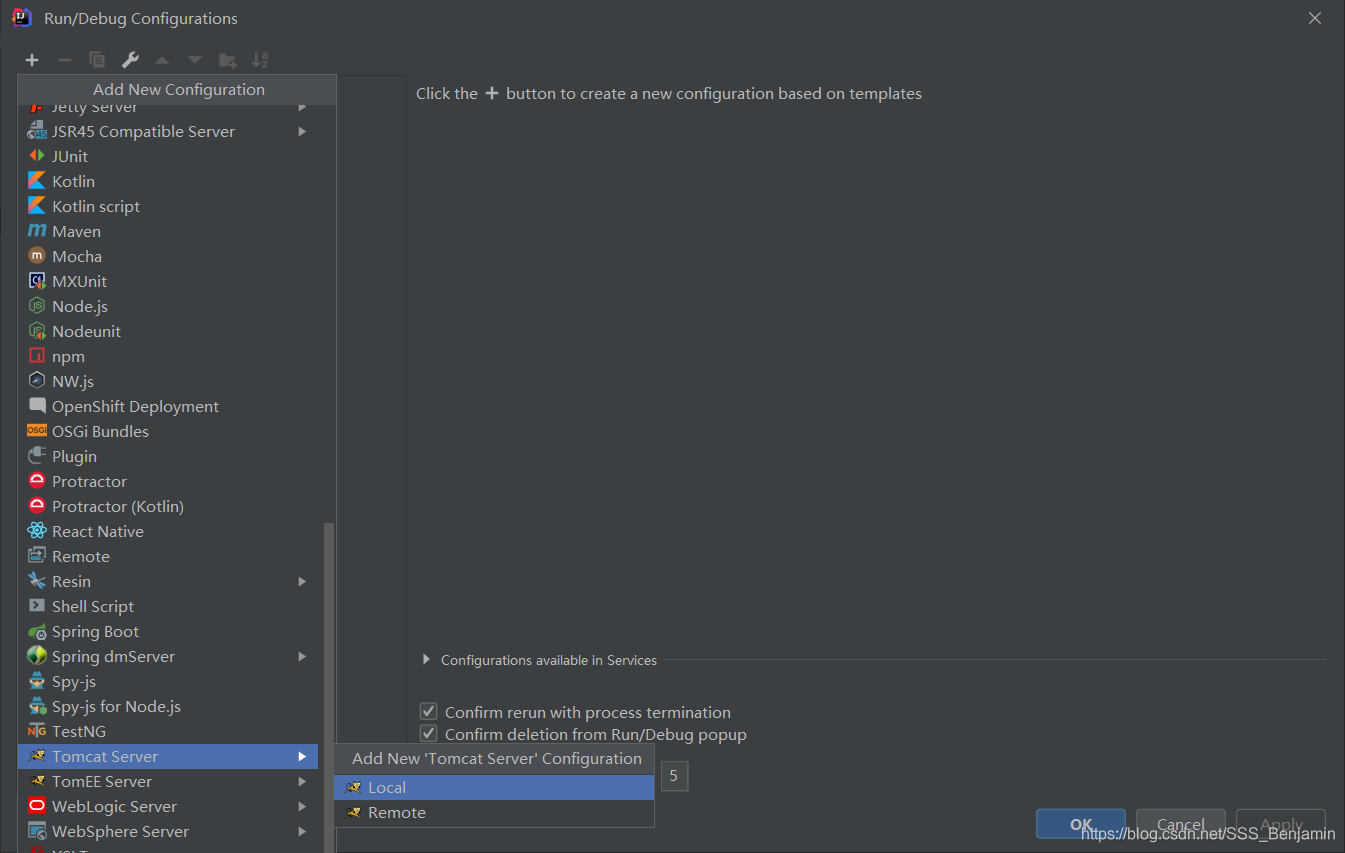1345x853 pixels.
Task: Select the JUnit icon entry
Action: coord(37,156)
